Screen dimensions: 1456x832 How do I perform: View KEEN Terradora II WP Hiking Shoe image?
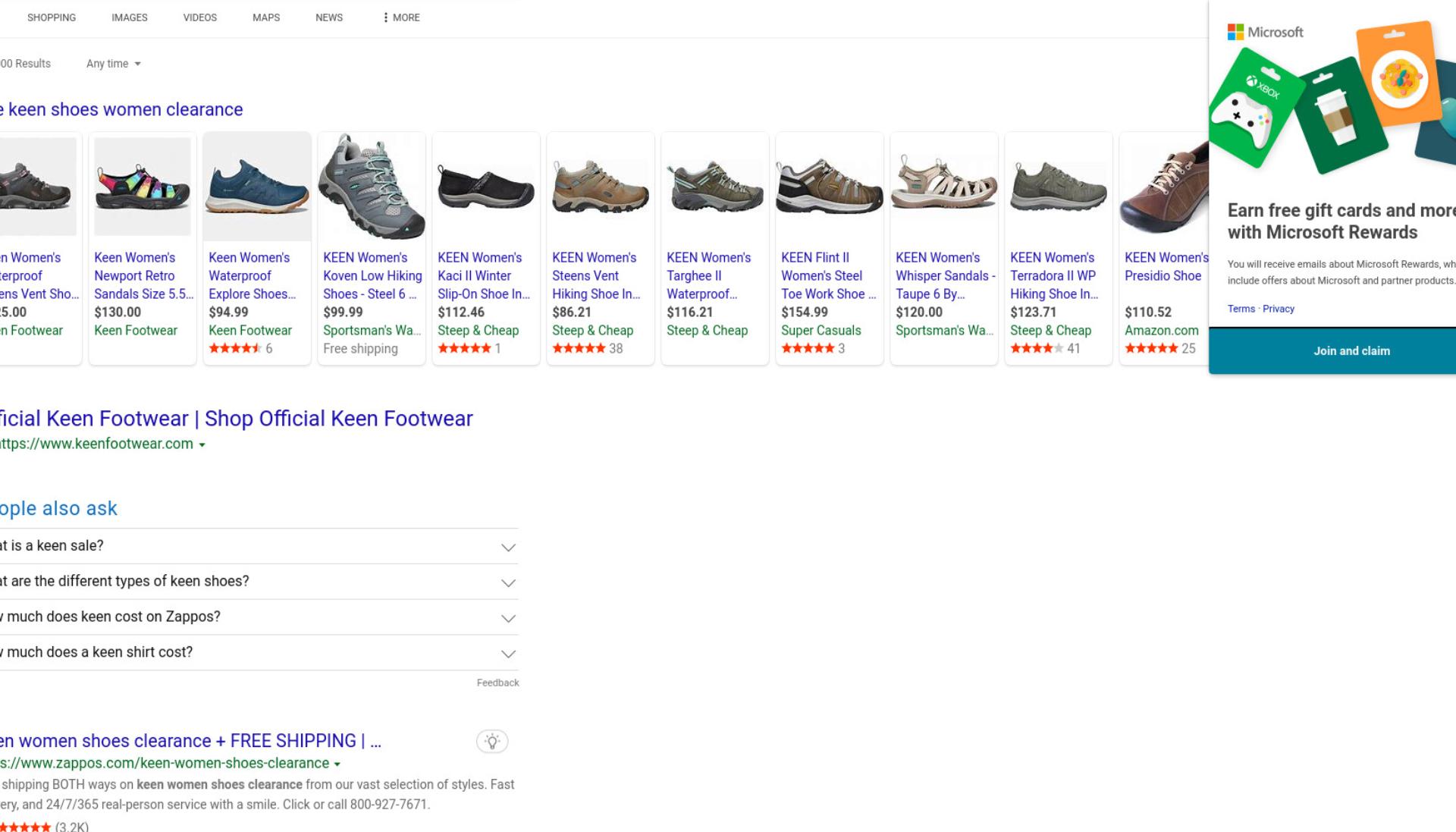tap(1059, 187)
